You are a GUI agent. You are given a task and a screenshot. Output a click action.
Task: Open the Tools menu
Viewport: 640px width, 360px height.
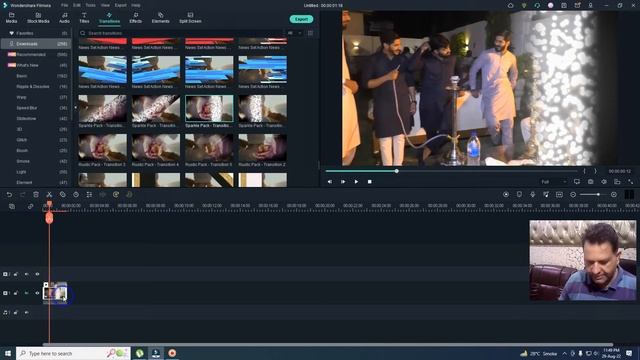click(90, 5)
